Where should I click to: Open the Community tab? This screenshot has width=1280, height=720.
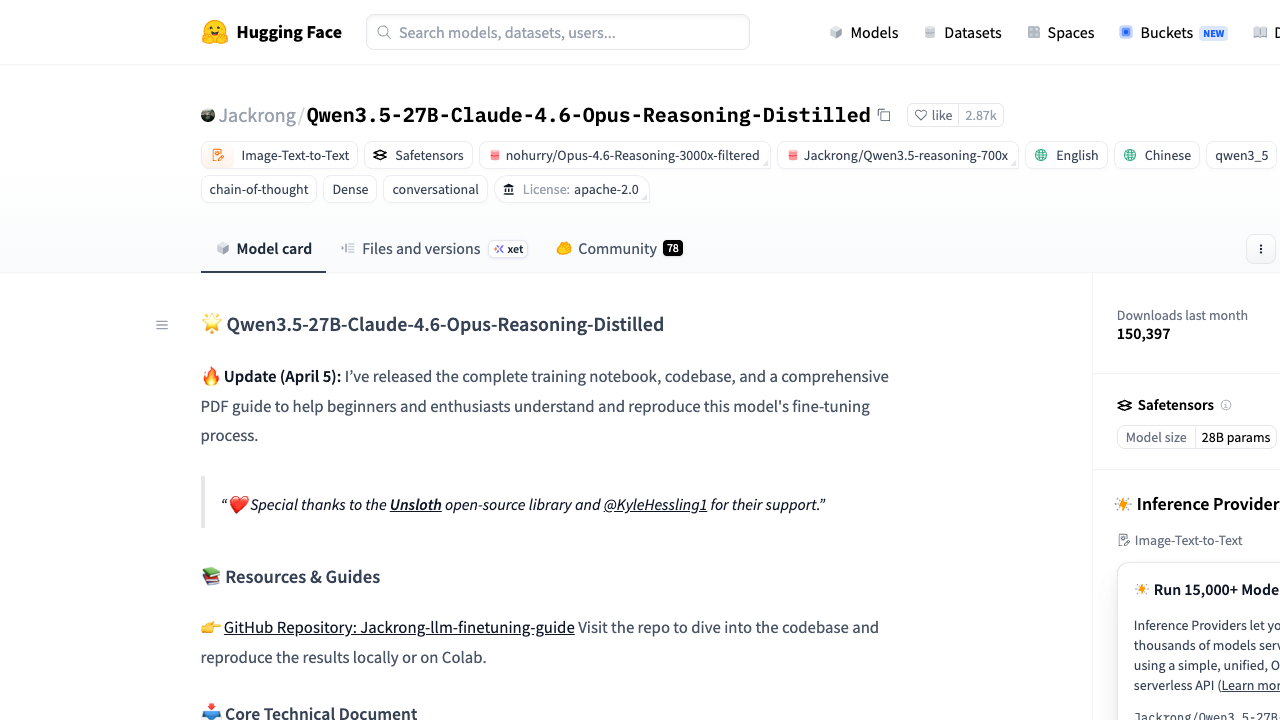[x=619, y=249]
